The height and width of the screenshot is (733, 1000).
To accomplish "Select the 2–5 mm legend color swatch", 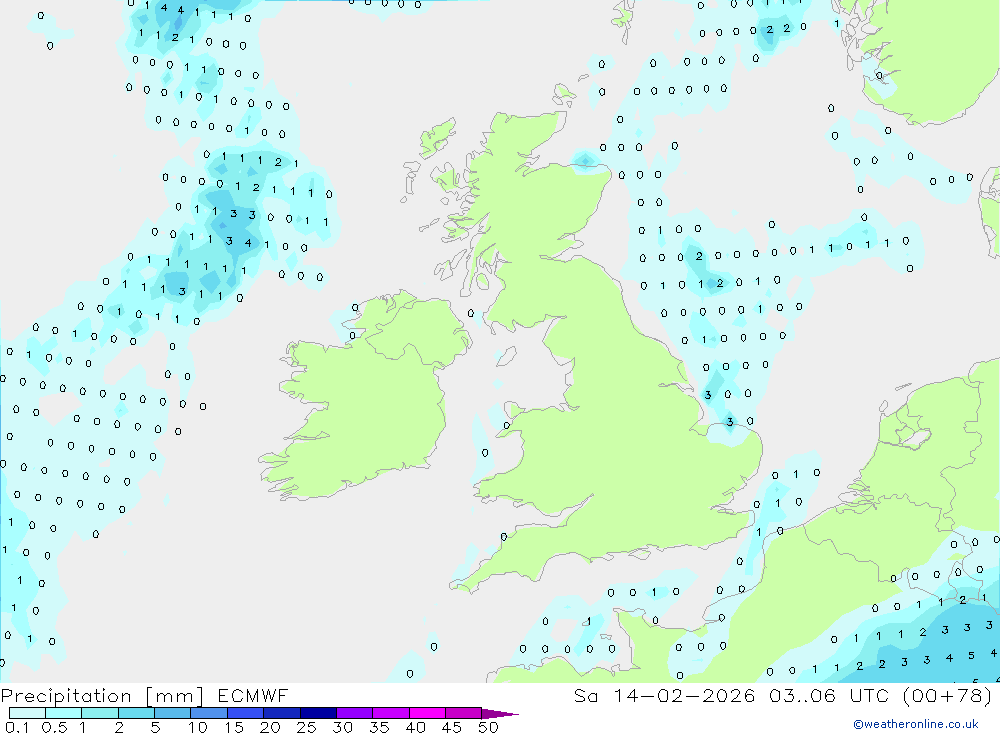I will (136, 713).
